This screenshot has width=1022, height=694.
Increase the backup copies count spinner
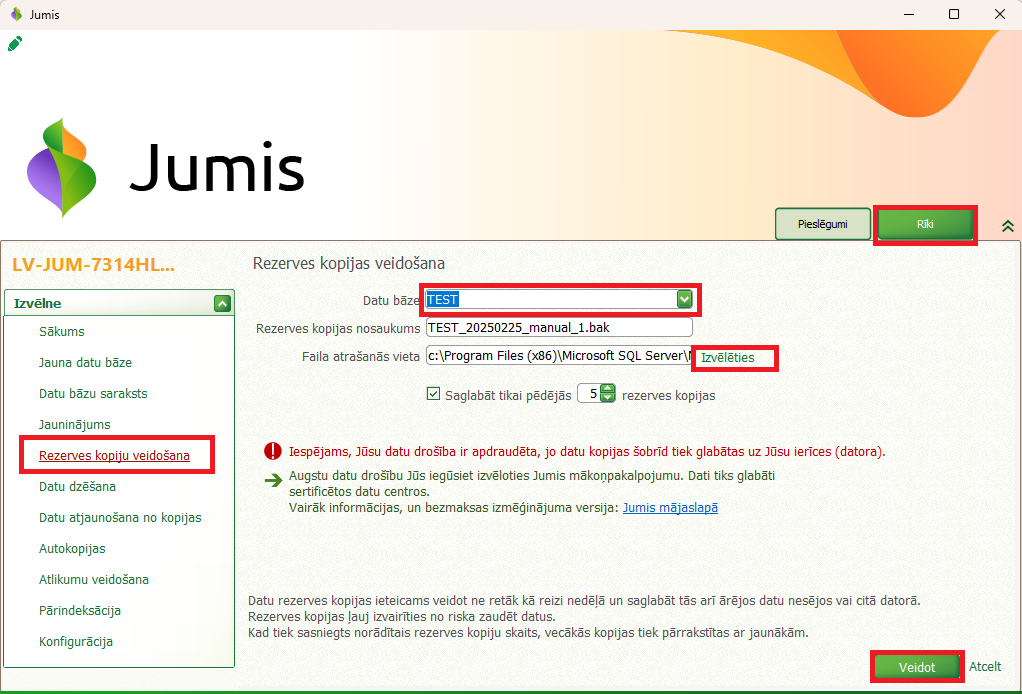click(607, 389)
